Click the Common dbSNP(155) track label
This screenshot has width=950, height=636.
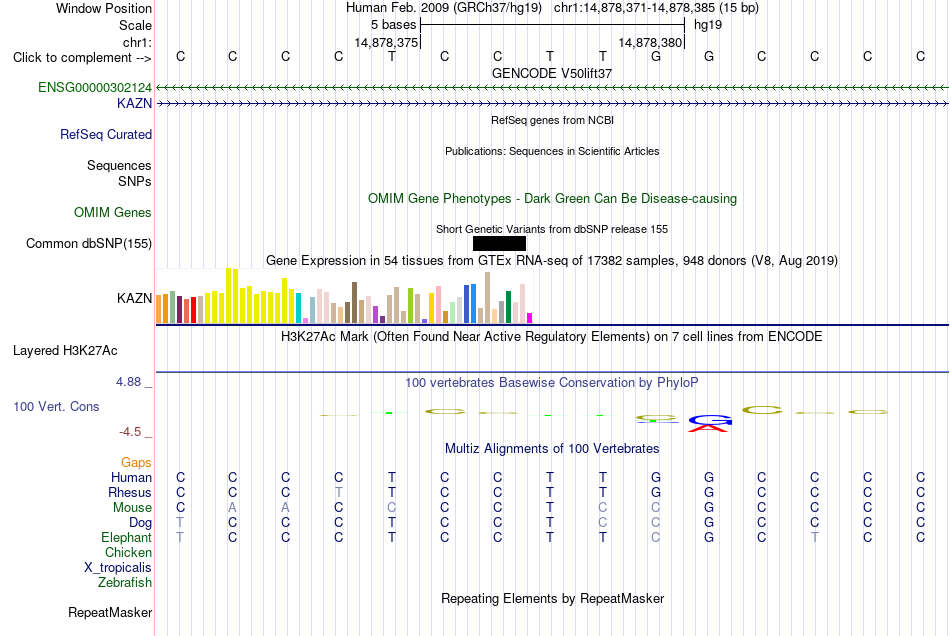[x=89, y=243]
